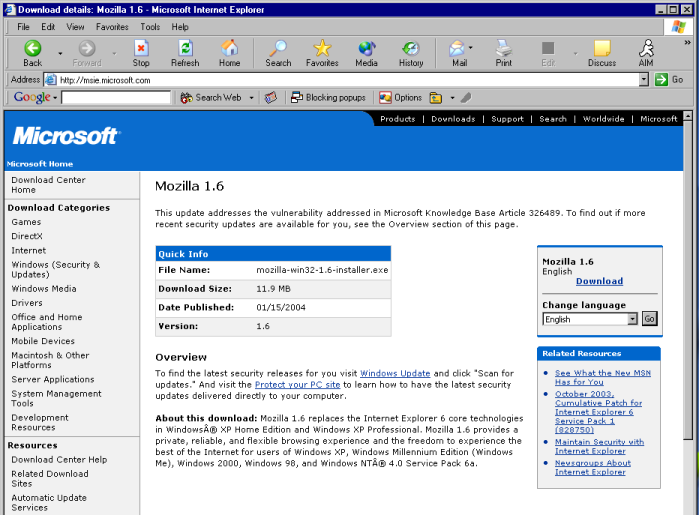This screenshot has height=515, width=699.
Task: Open Newsgroups About Internet Explorer link
Action: tap(592, 467)
